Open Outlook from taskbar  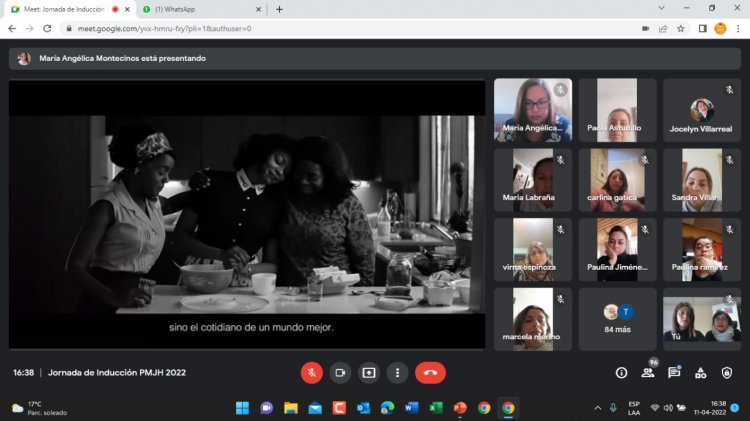coord(363,408)
